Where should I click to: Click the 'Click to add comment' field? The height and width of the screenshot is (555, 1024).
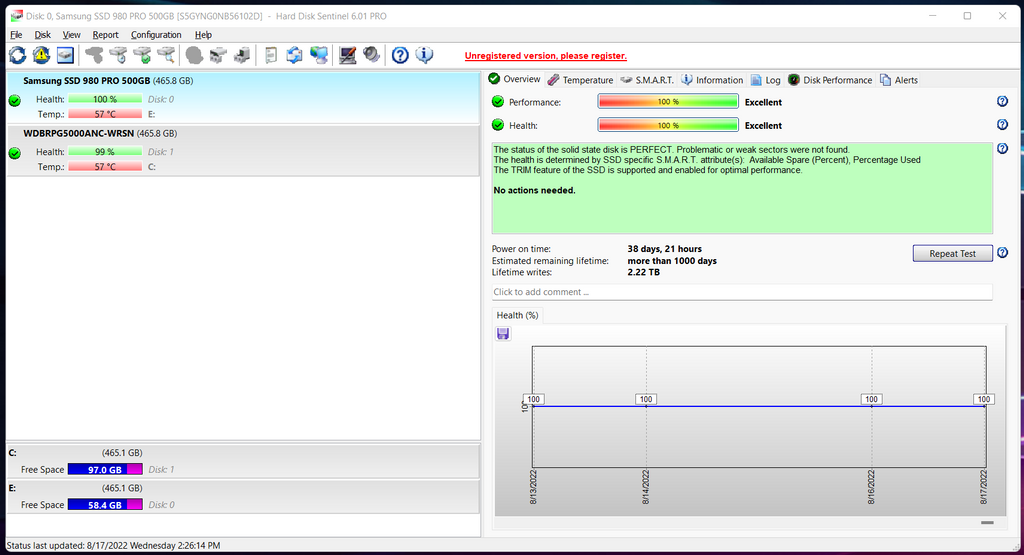[x=741, y=292]
